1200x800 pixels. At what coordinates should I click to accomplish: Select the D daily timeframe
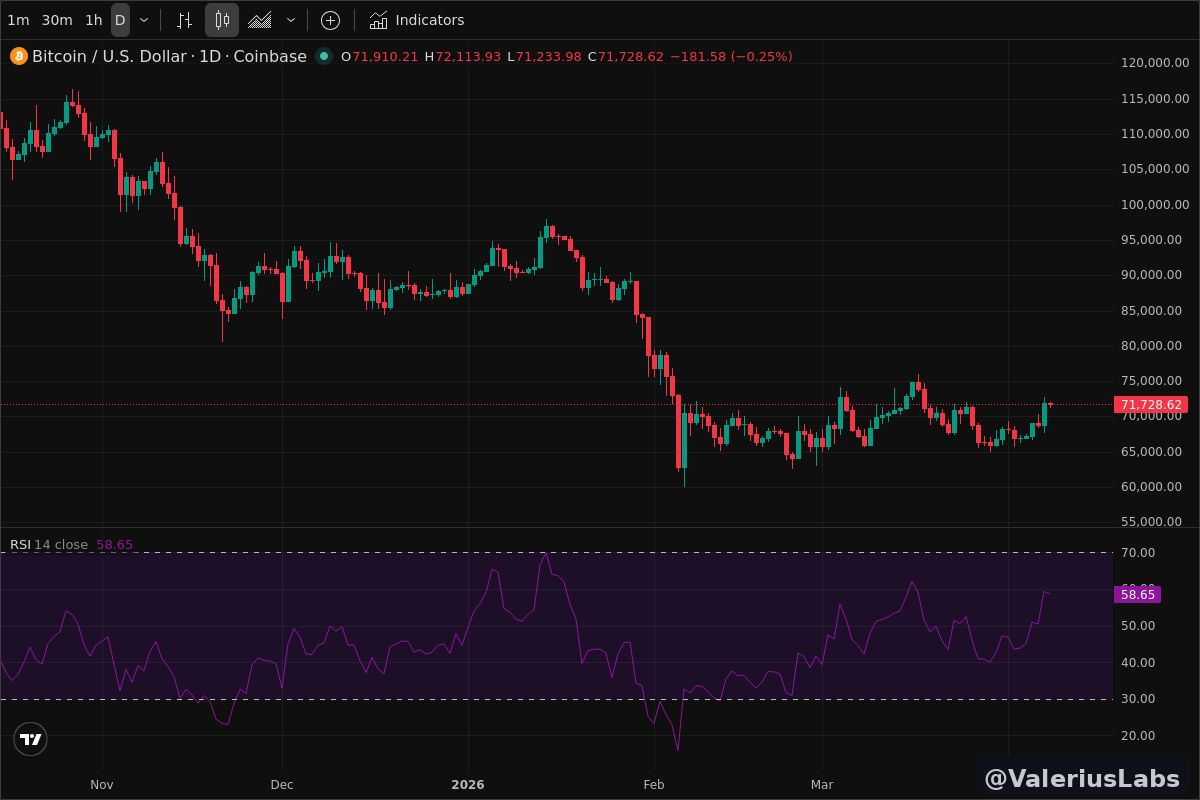click(x=120, y=20)
